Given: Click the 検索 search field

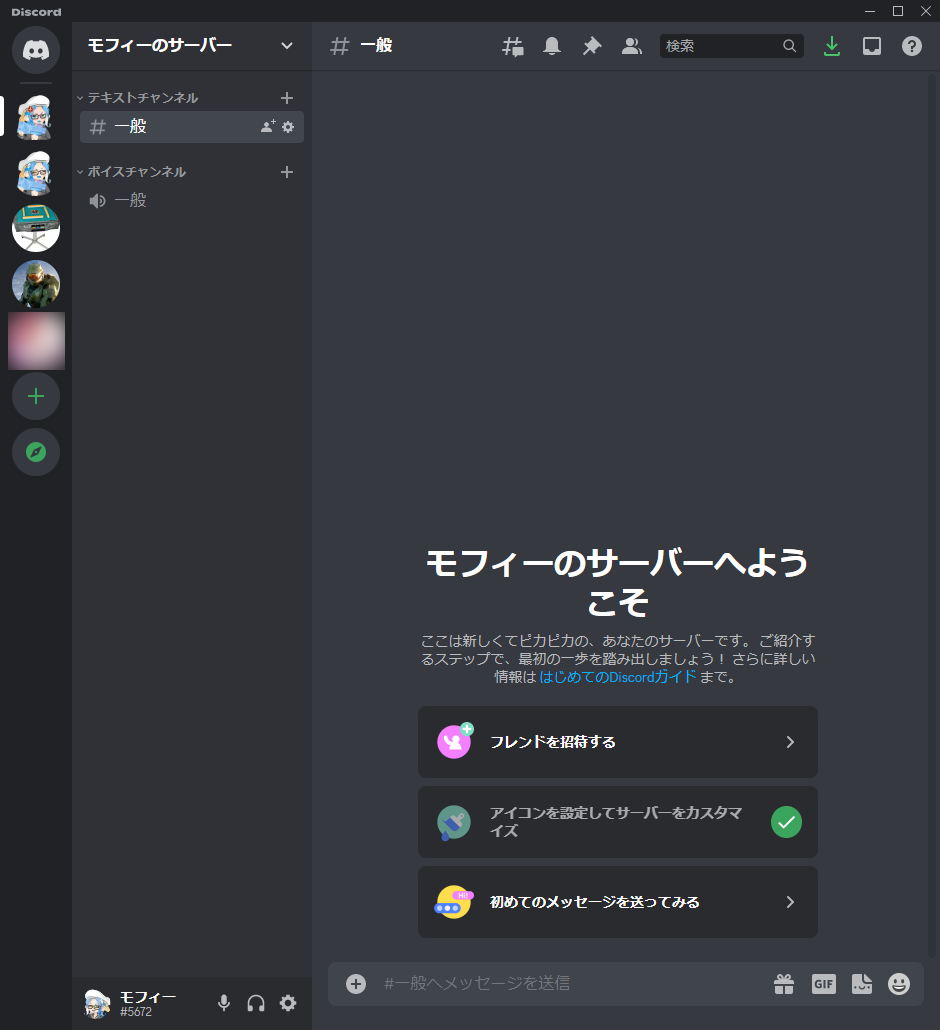Looking at the screenshot, I should point(731,46).
